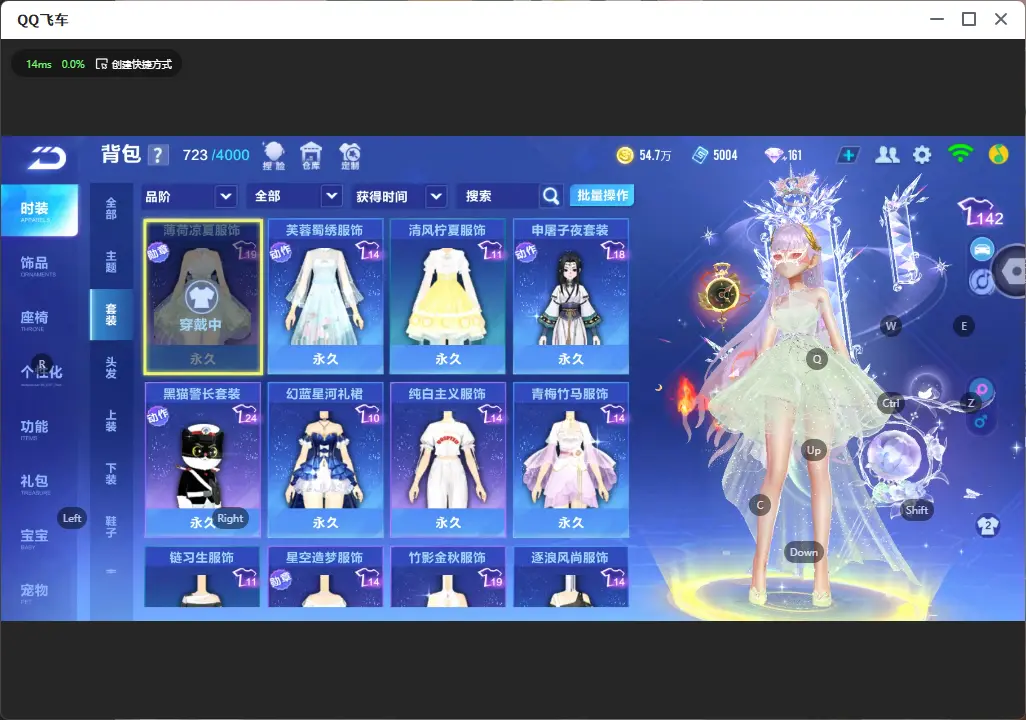Select the 幻蓝星河礼裙 outfit card
Image resolution: width=1026 pixels, height=720 pixels.
(x=325, y=460)
